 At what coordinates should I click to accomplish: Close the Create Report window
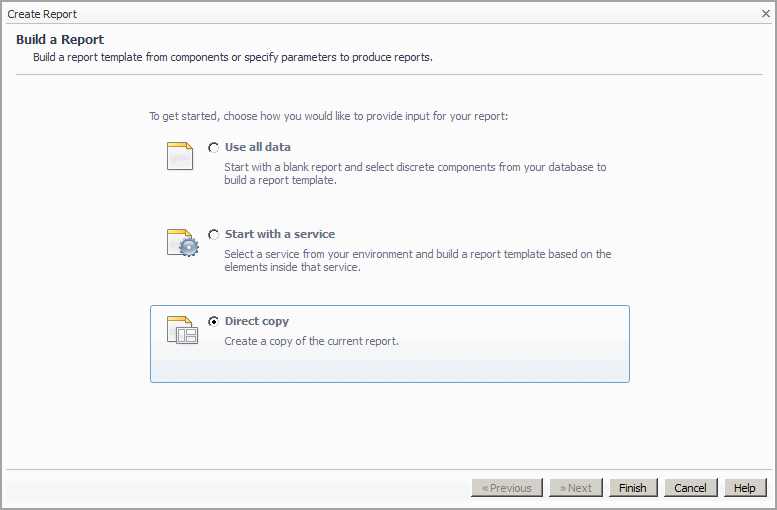[x=765, y=14]
